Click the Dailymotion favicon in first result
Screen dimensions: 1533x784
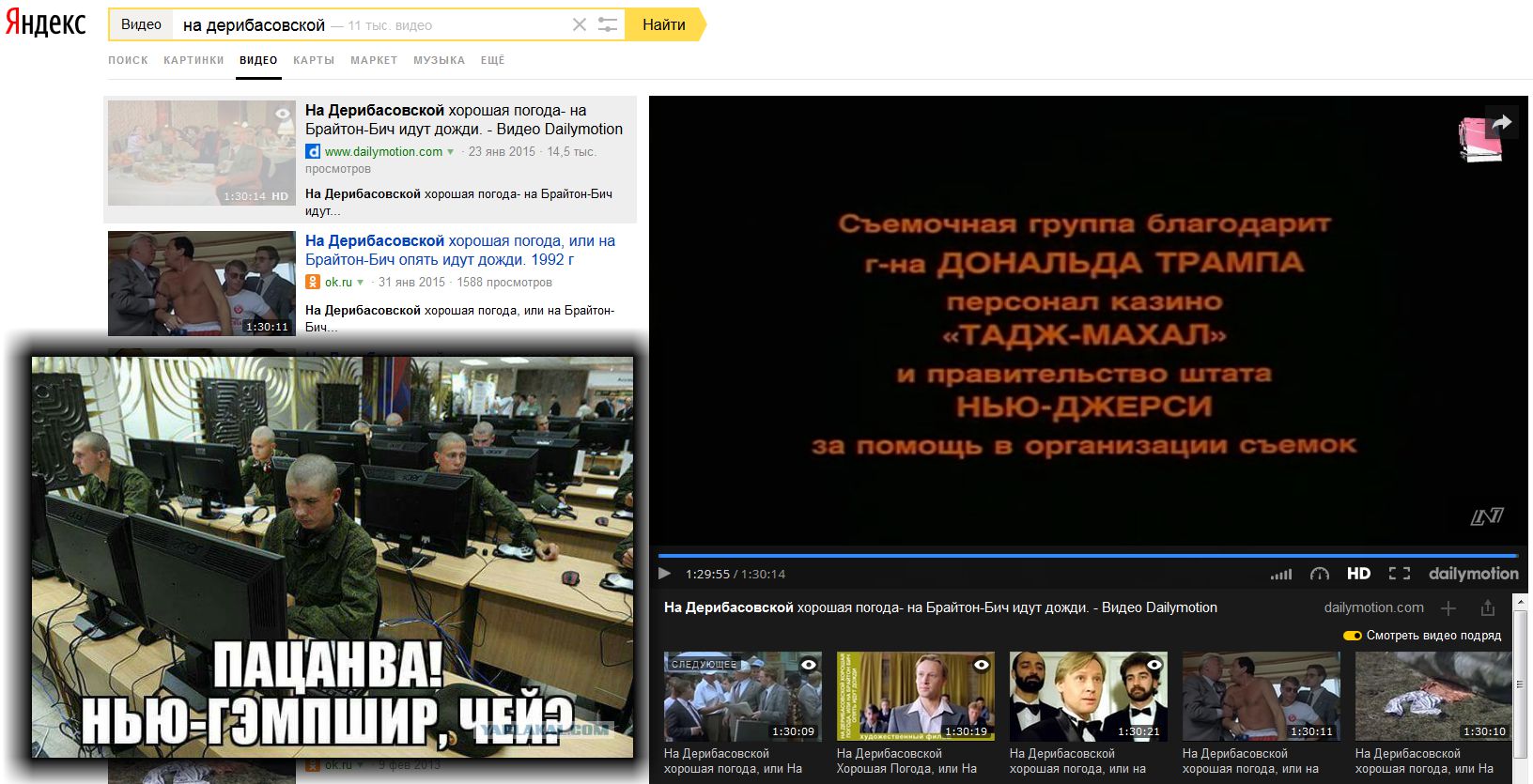point(313,151)
